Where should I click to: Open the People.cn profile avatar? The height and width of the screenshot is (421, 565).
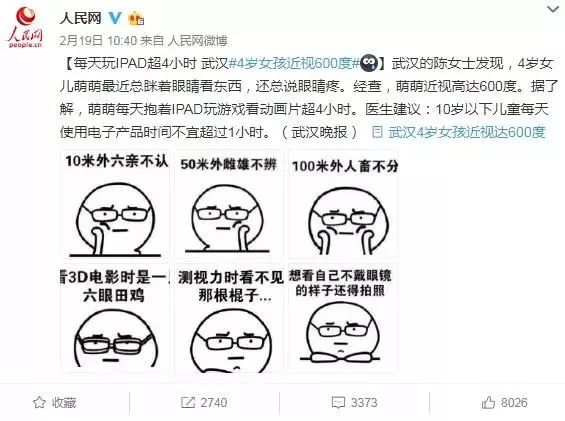pos(25,28)
